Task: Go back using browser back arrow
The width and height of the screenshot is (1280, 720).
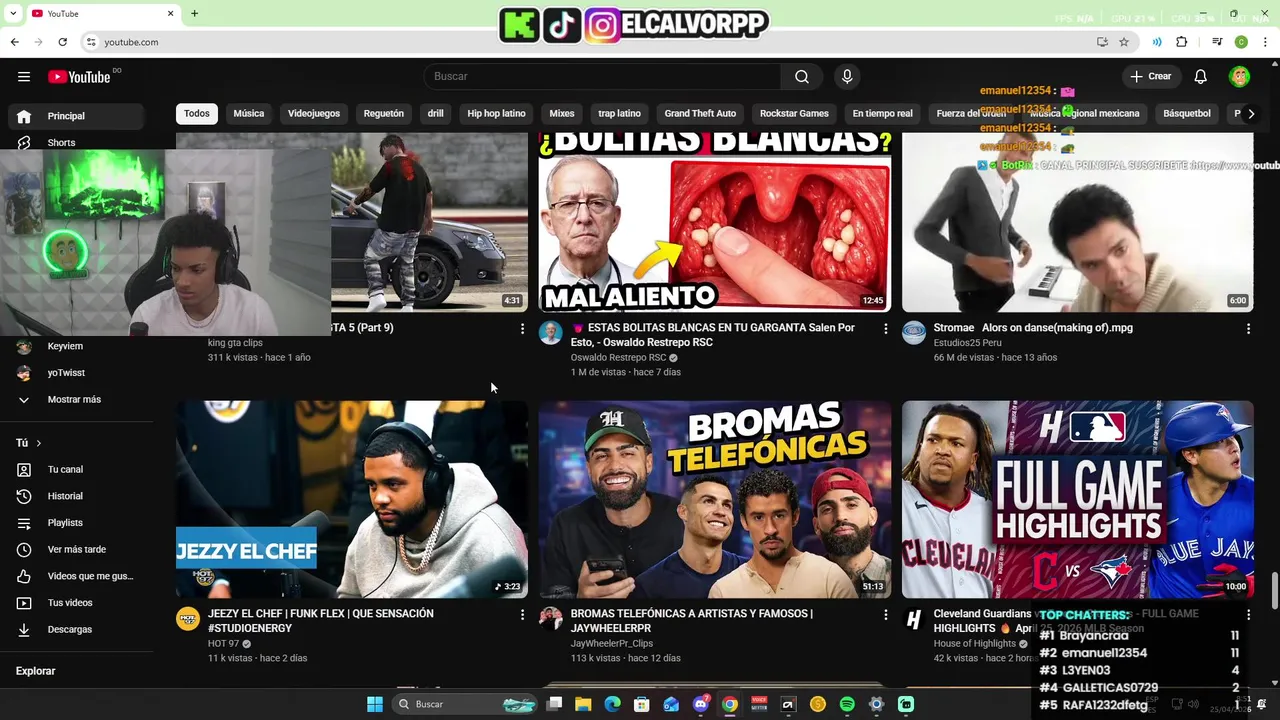Action: click(14, 42)
